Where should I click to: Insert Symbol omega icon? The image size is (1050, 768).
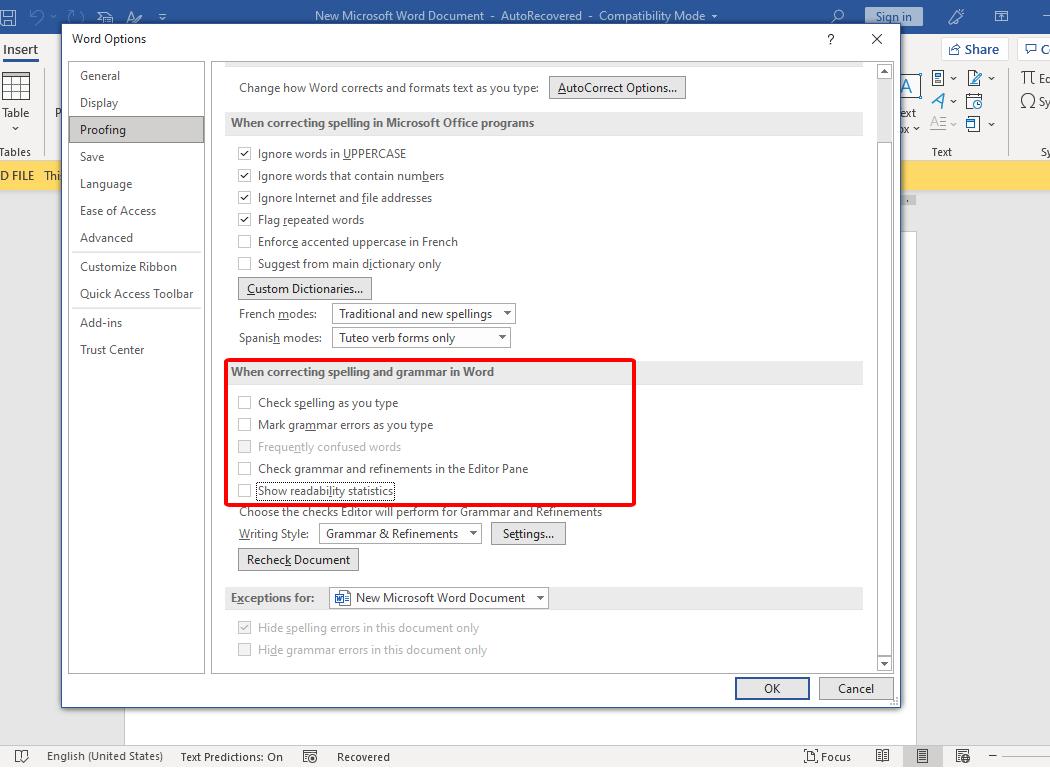tap(1028, 101)
